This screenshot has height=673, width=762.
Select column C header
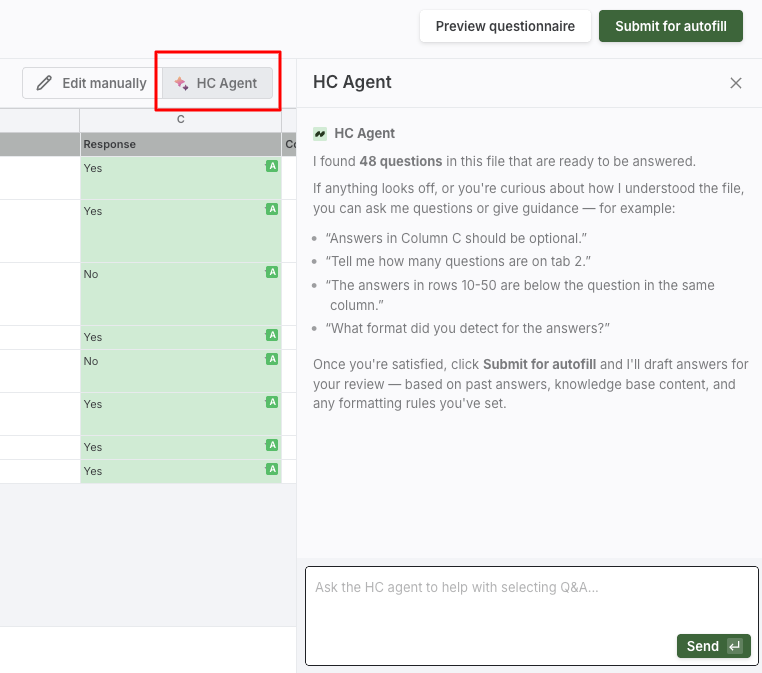[181, 120]
